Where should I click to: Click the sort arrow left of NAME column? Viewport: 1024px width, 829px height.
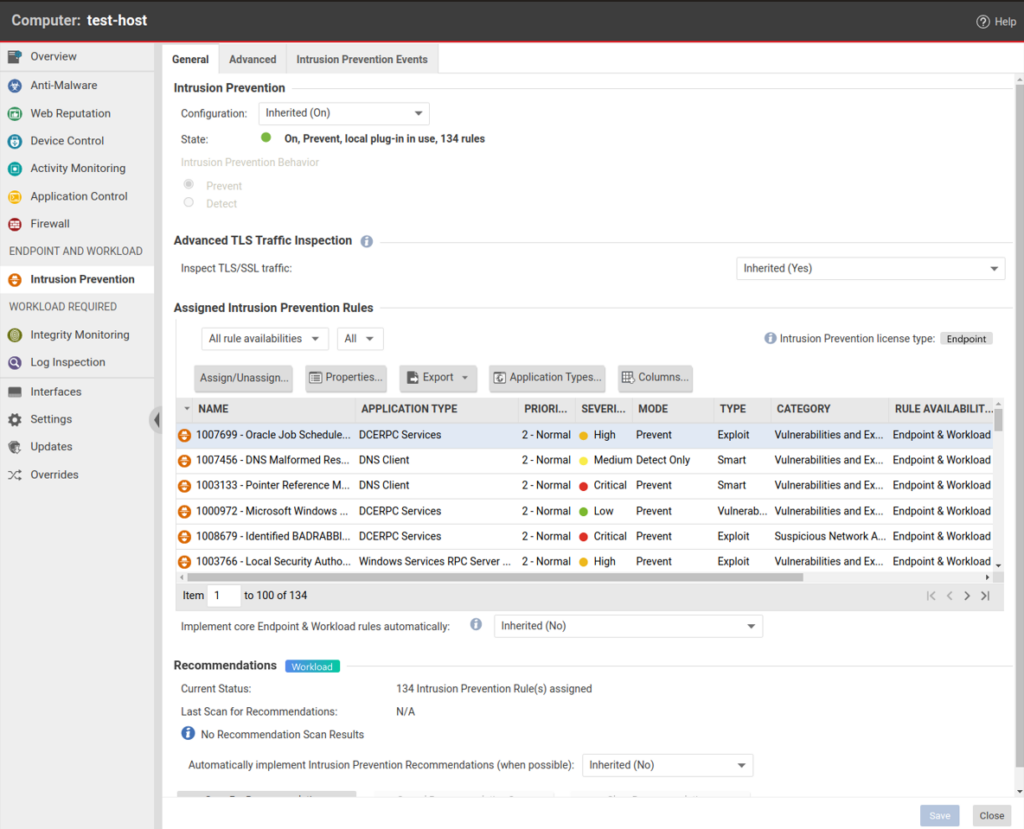187,409
